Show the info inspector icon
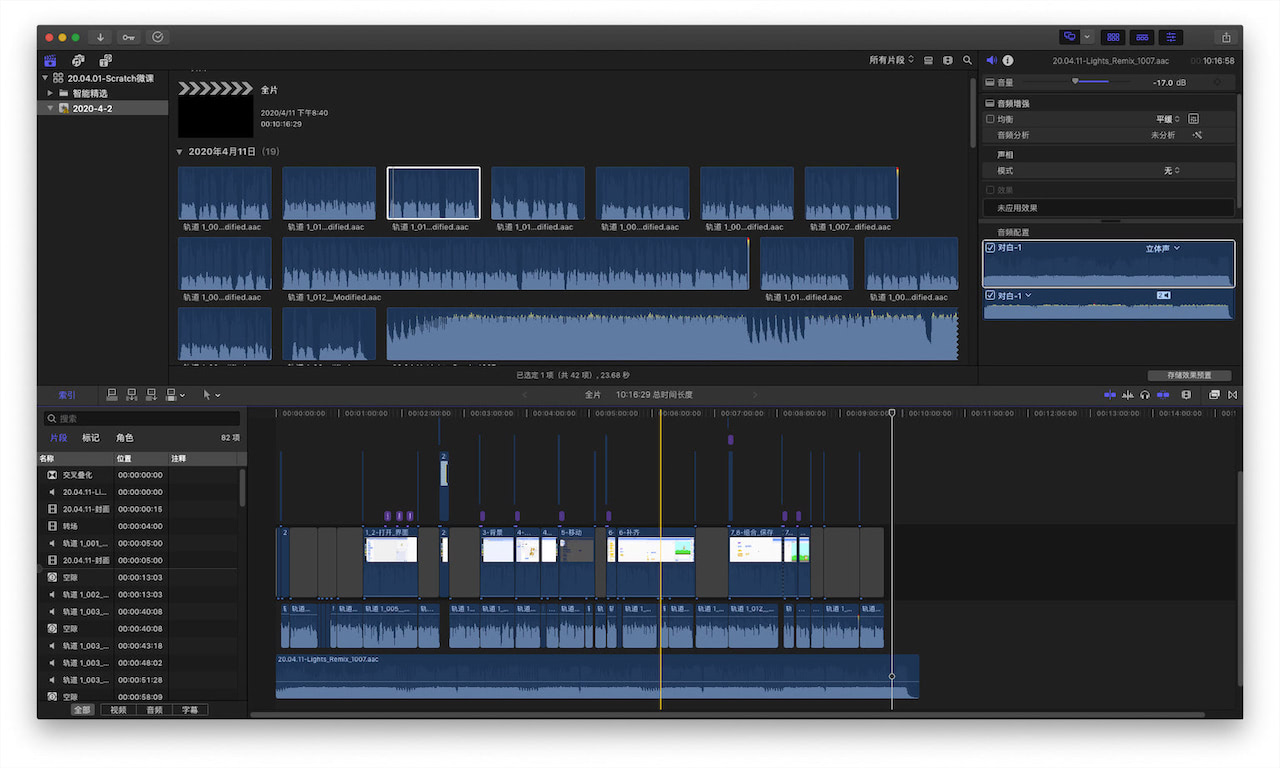This screenshot has height=768, width=1280. (x=1008, y=61)
